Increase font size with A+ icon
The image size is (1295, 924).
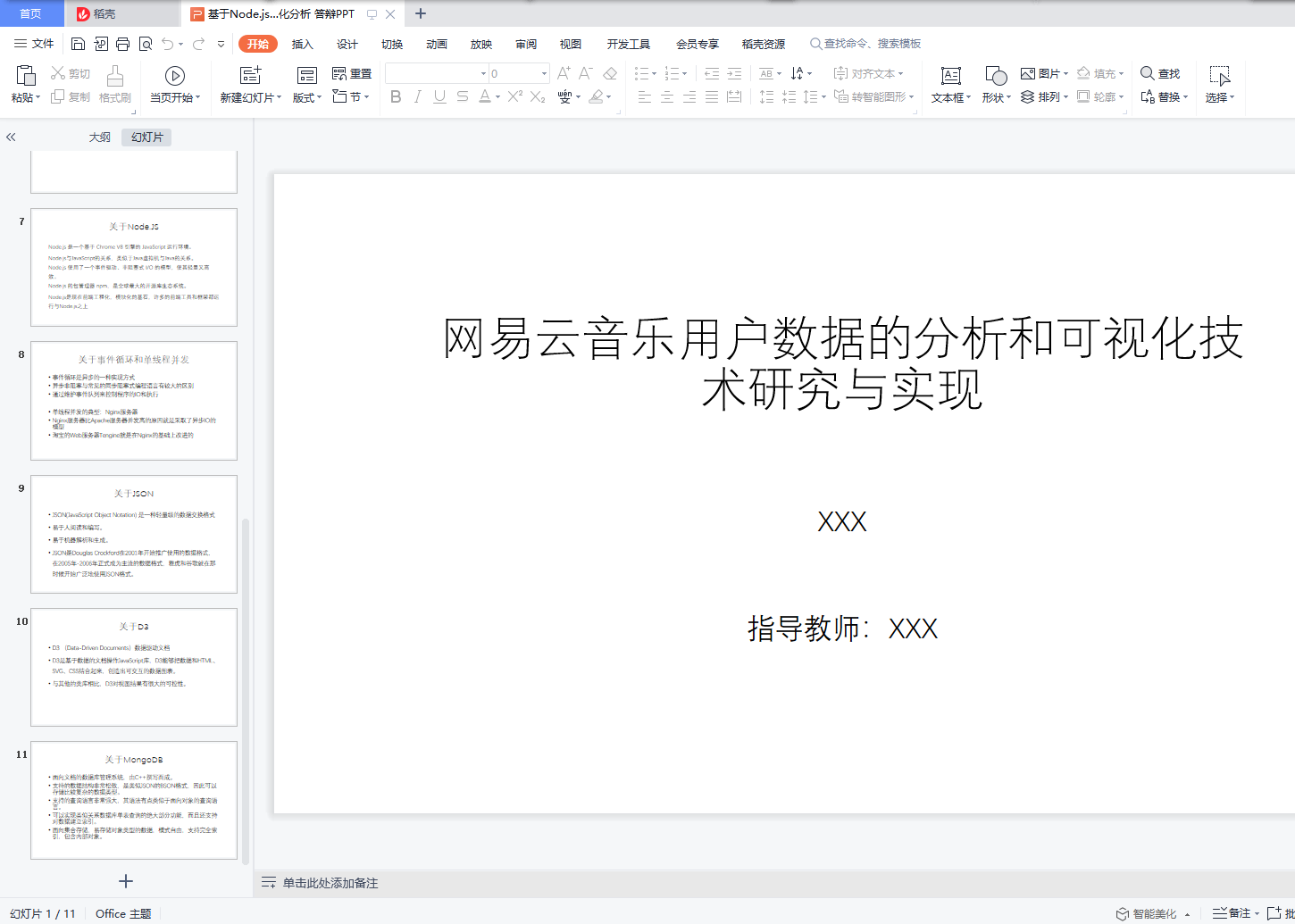point(564,73)
